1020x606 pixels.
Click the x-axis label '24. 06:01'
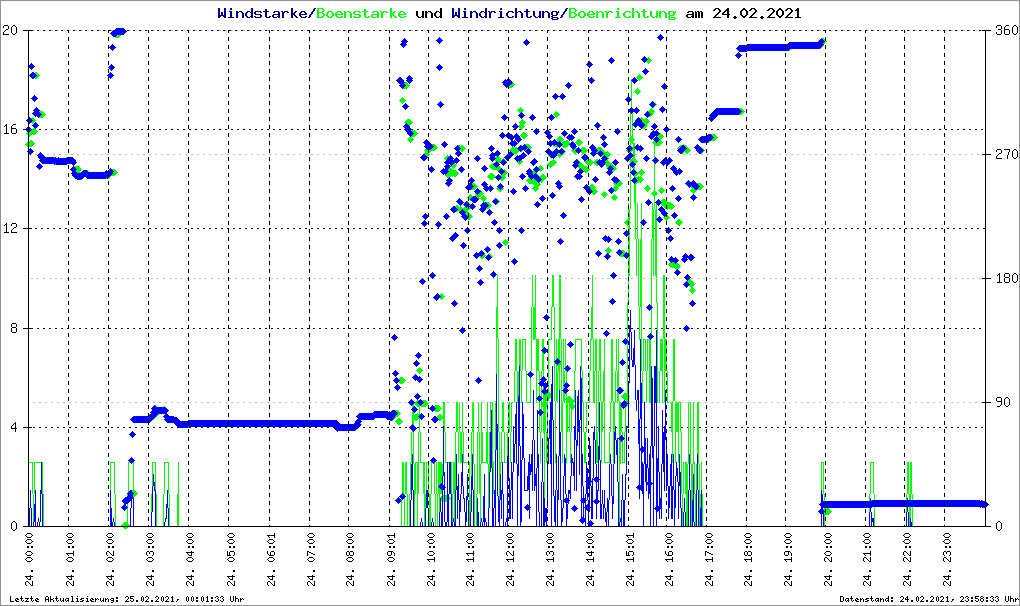(269, 559)
